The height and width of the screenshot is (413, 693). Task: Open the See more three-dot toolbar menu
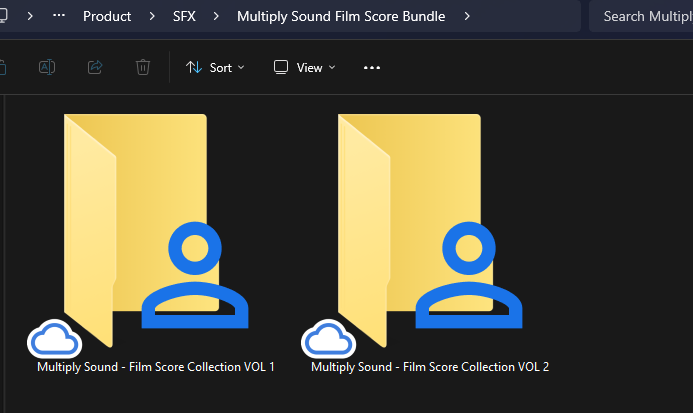[x=372, y=68]
